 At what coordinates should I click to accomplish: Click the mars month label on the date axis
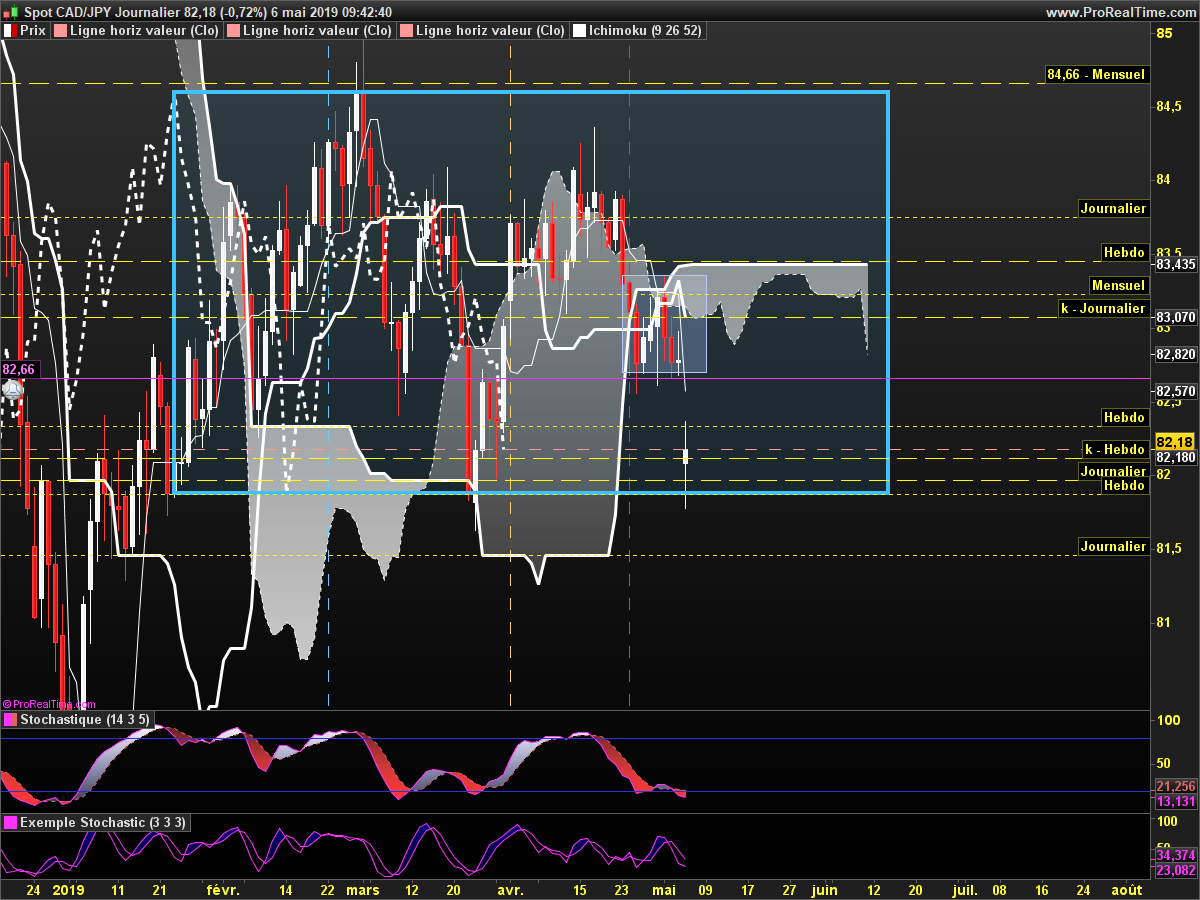pyautogui.click(x=361, y=888)
